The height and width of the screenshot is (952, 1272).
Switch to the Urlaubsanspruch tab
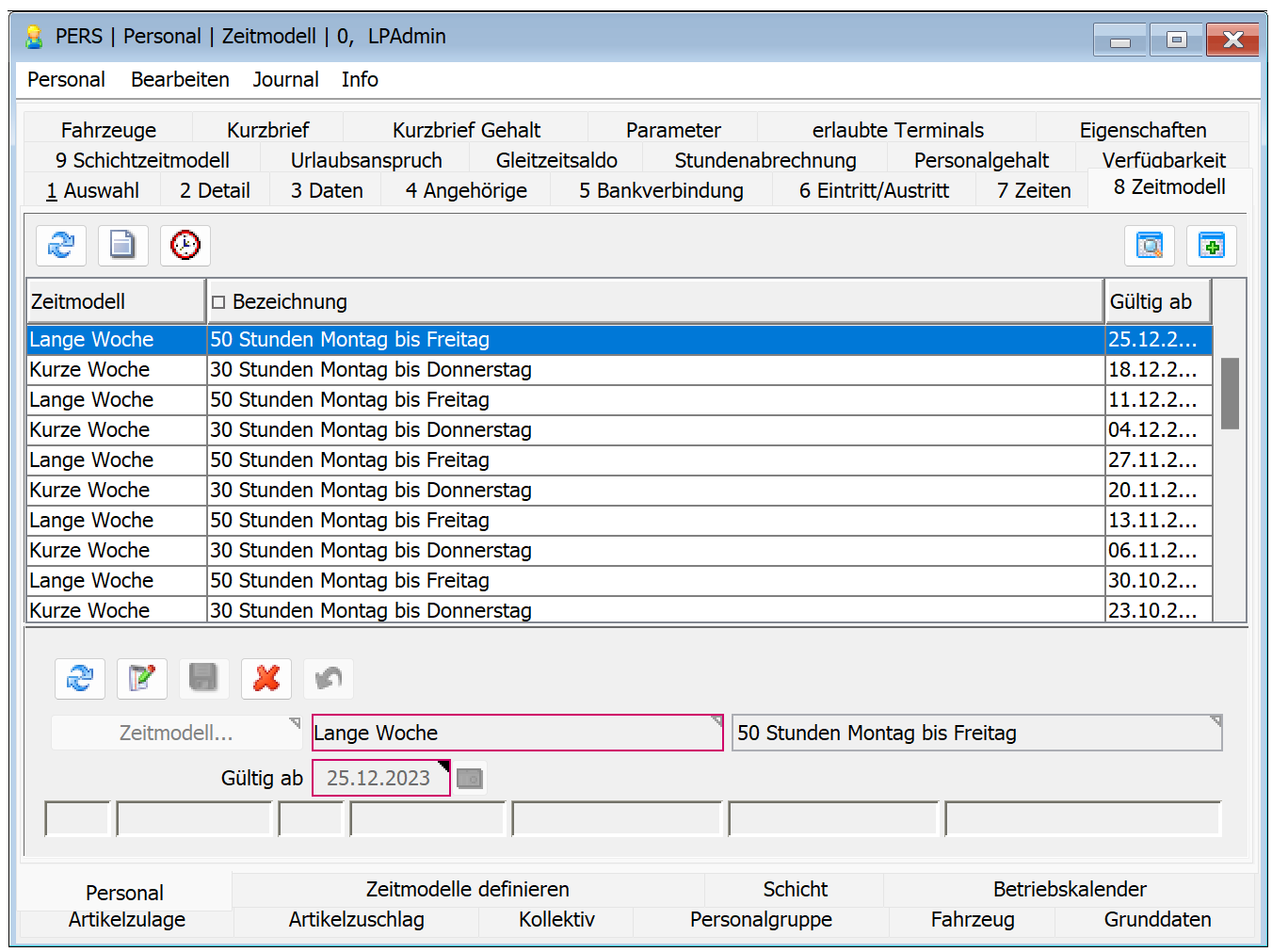pos(366,161)
